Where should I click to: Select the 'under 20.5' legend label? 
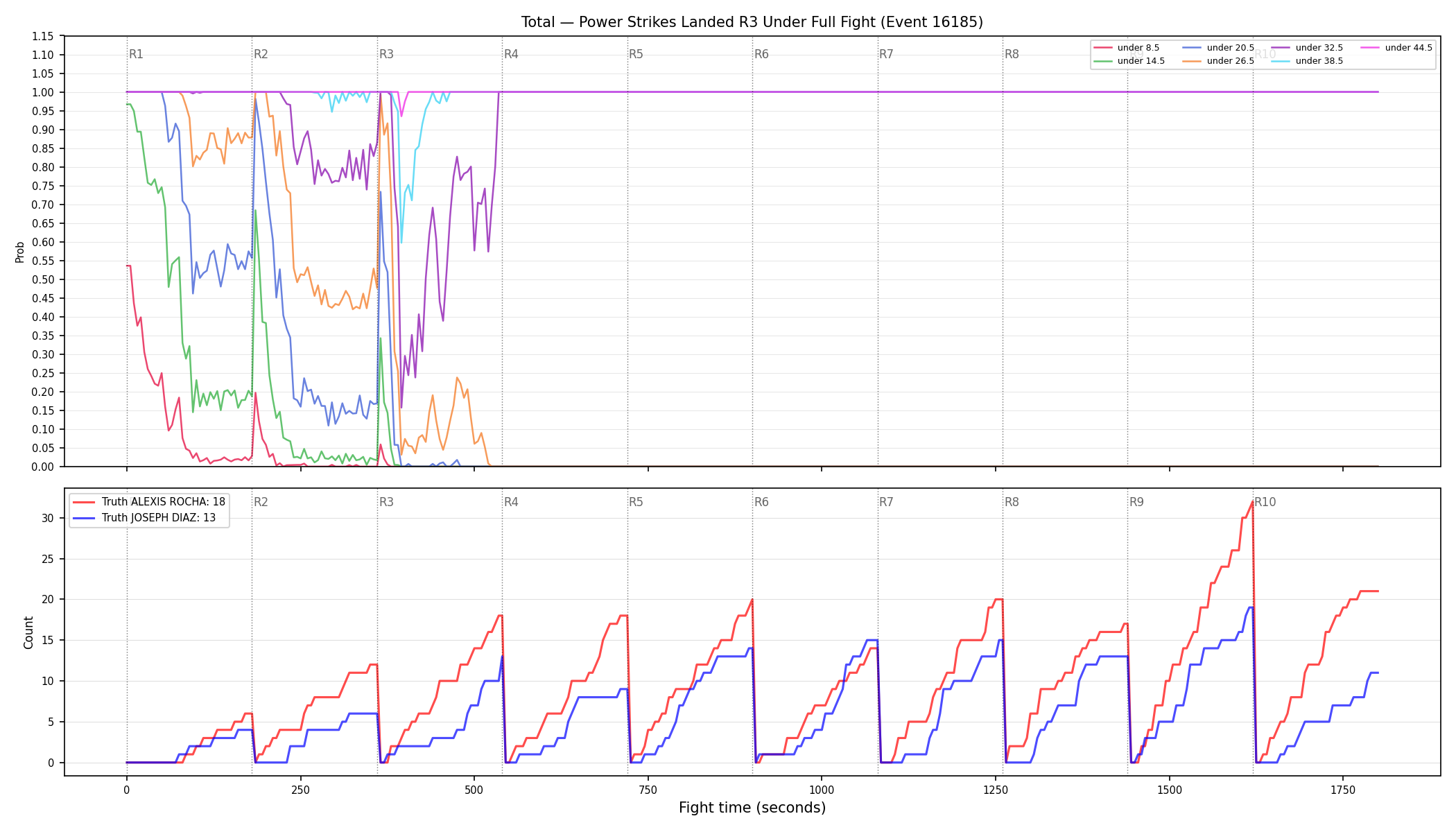click(x=1230, y=48)
